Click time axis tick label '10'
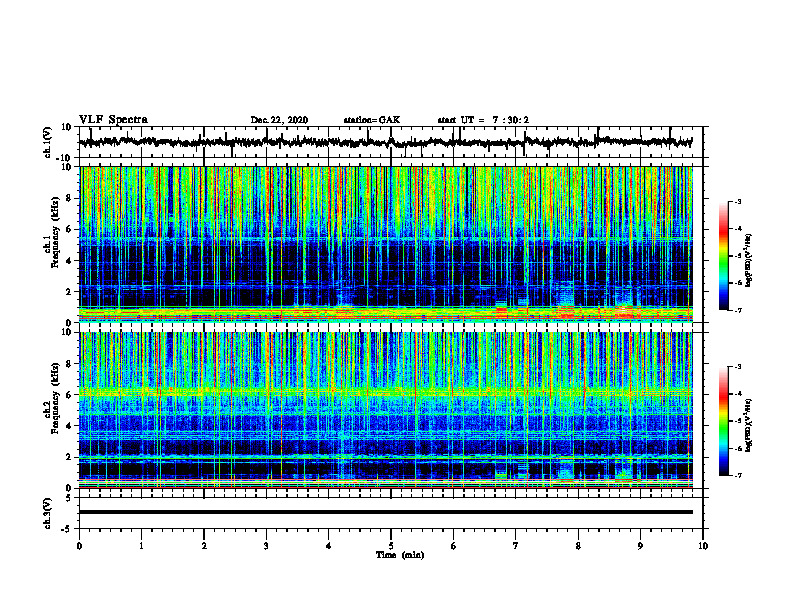792x612 pixels. 703,546
